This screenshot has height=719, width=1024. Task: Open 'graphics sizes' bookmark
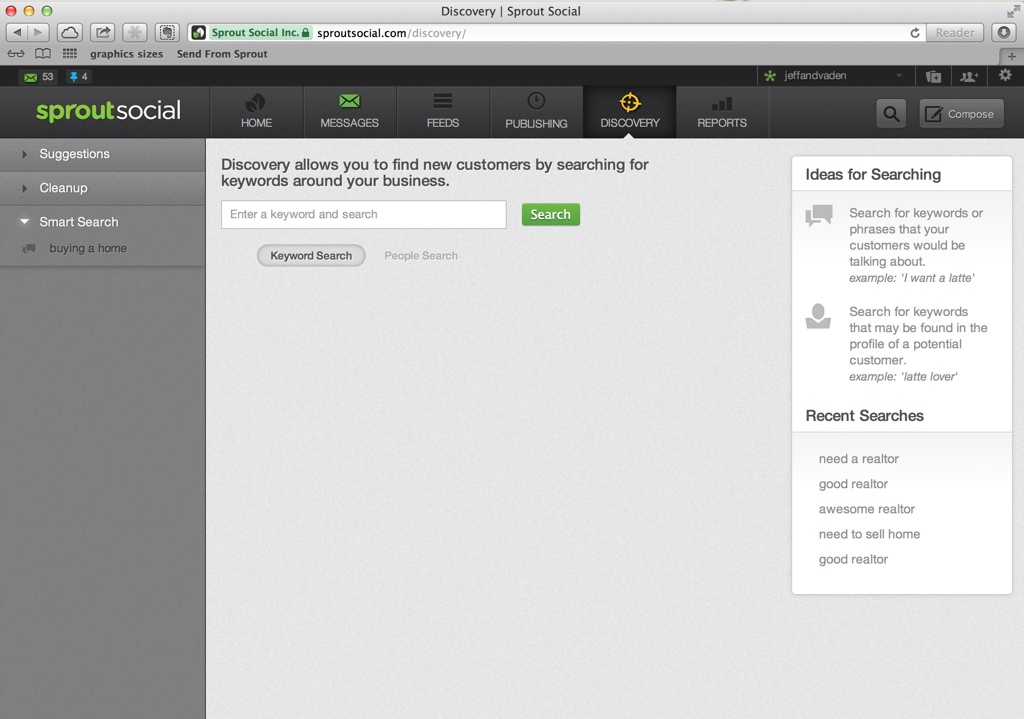pyautogui.click(x=127, y=54)
